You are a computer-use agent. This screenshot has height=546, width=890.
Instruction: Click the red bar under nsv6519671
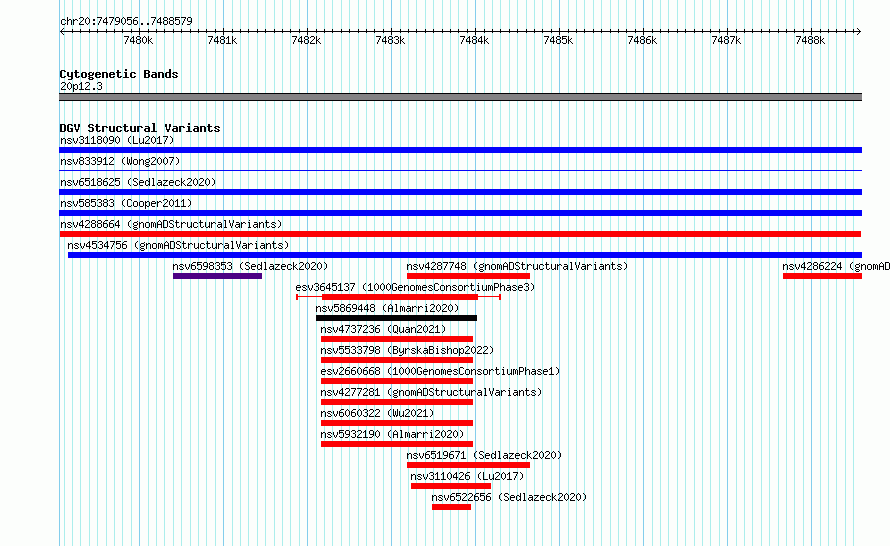coord(468,465)
